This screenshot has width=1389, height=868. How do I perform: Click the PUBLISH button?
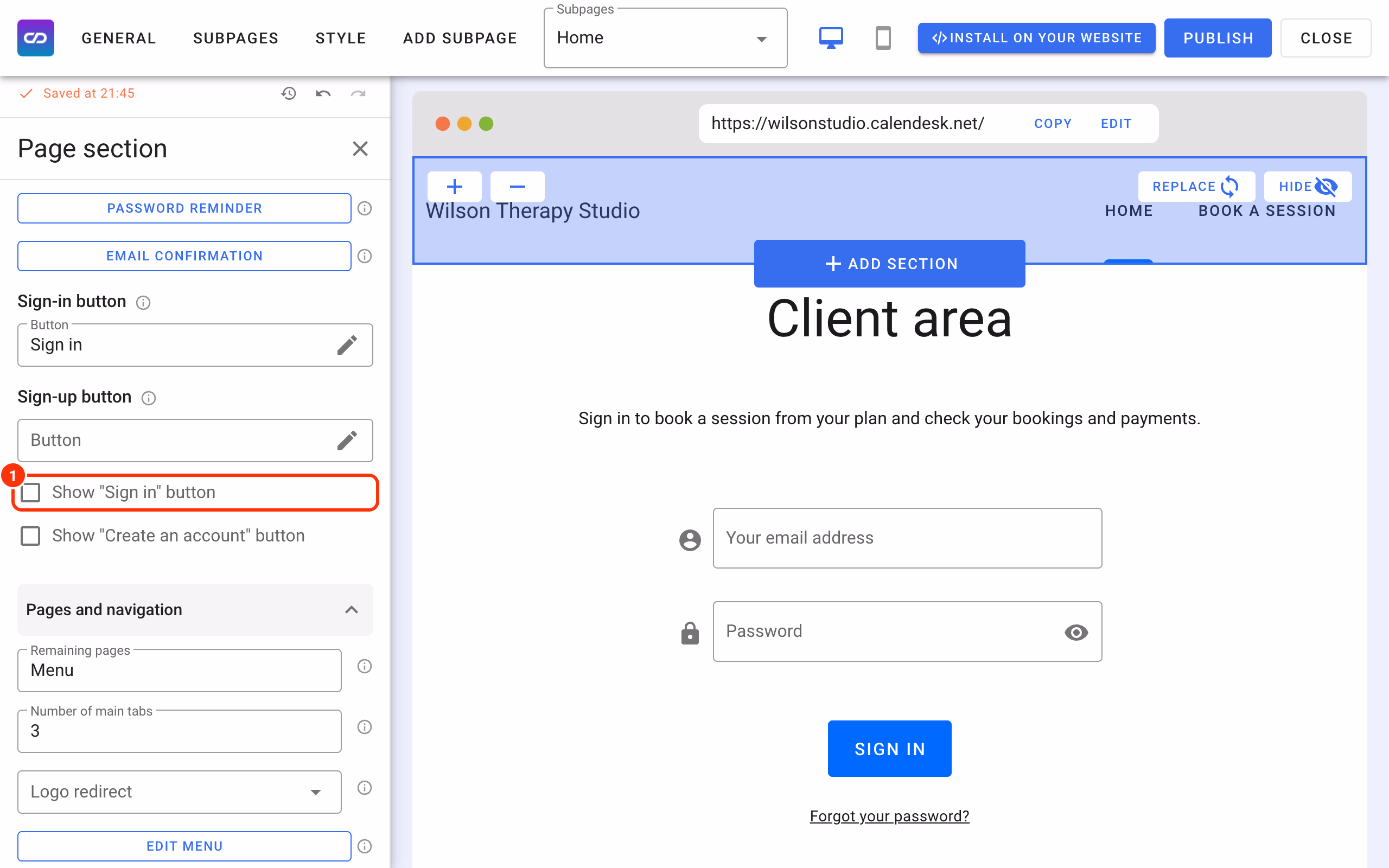click(x=1218, y=38)
